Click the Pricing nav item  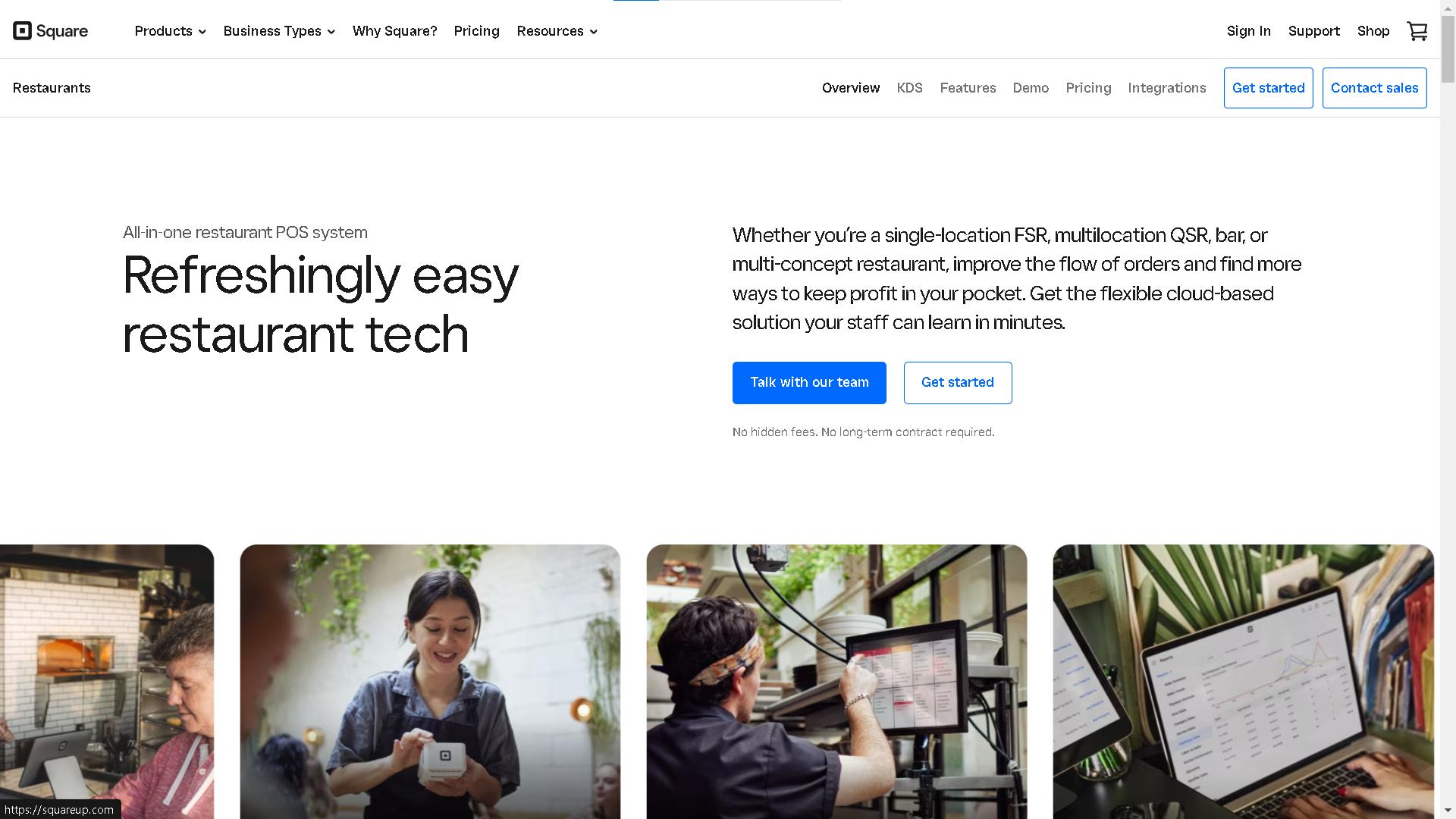[476, 31]
